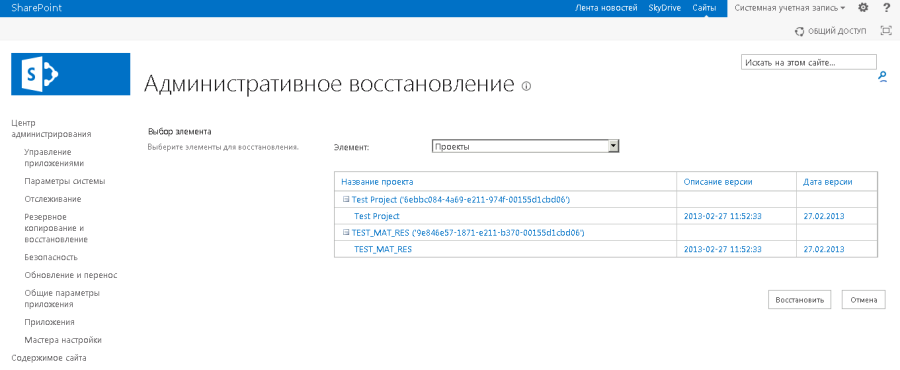Open Системная учетная запись account menu
900x370 pixels.
[x=790, y=8]
